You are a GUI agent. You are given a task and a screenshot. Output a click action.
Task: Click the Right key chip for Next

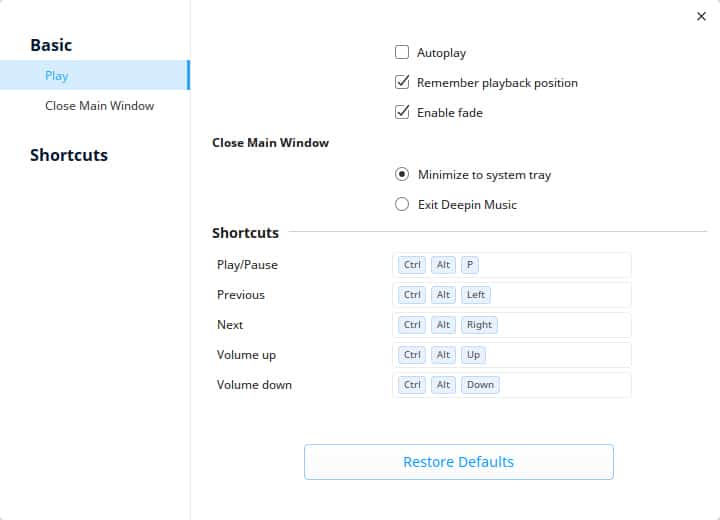click(479, 325)
